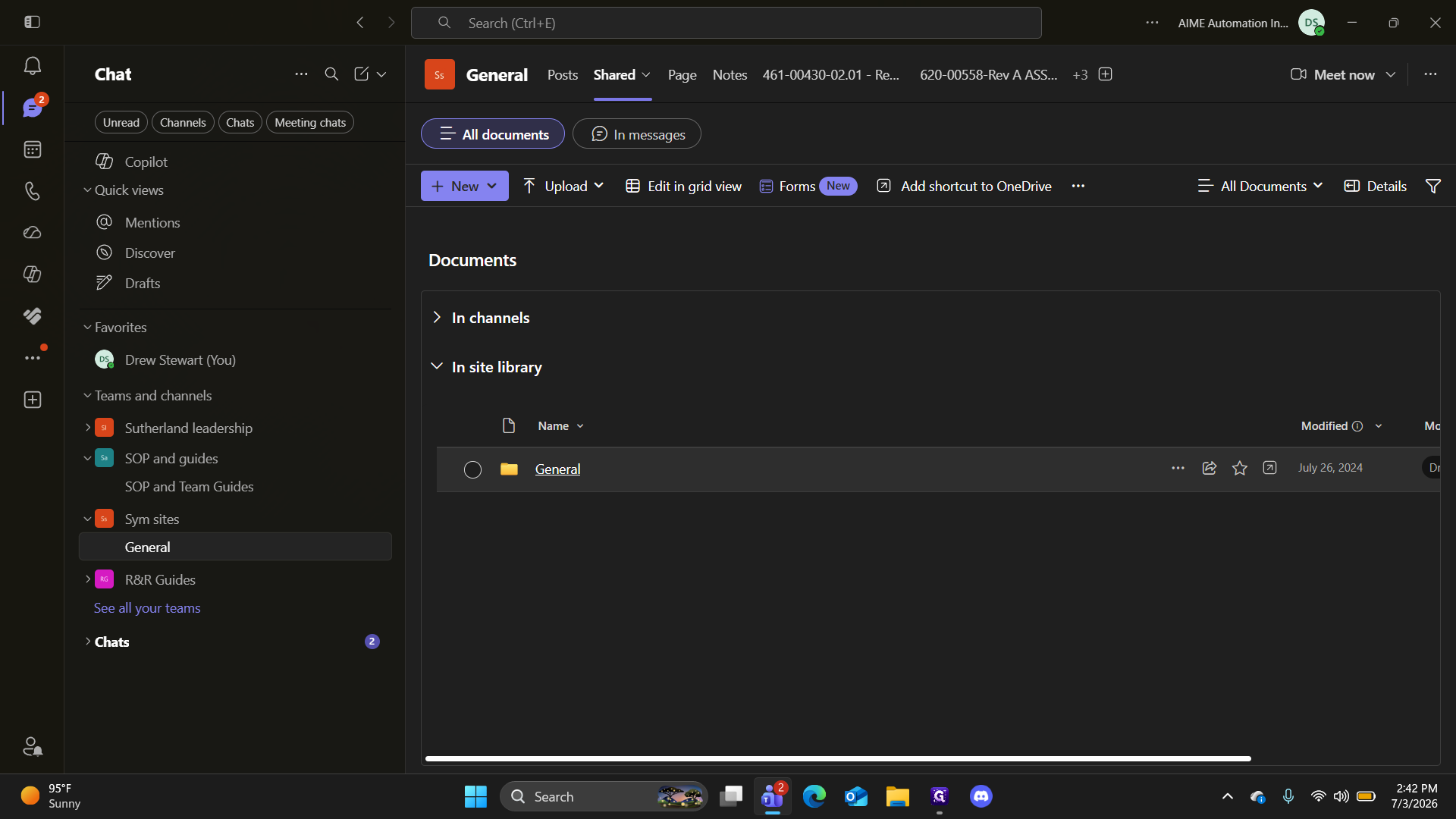Show the +3 more tabs
The width and height of the screenshot is (1456, 819).
pos(1080,74)
